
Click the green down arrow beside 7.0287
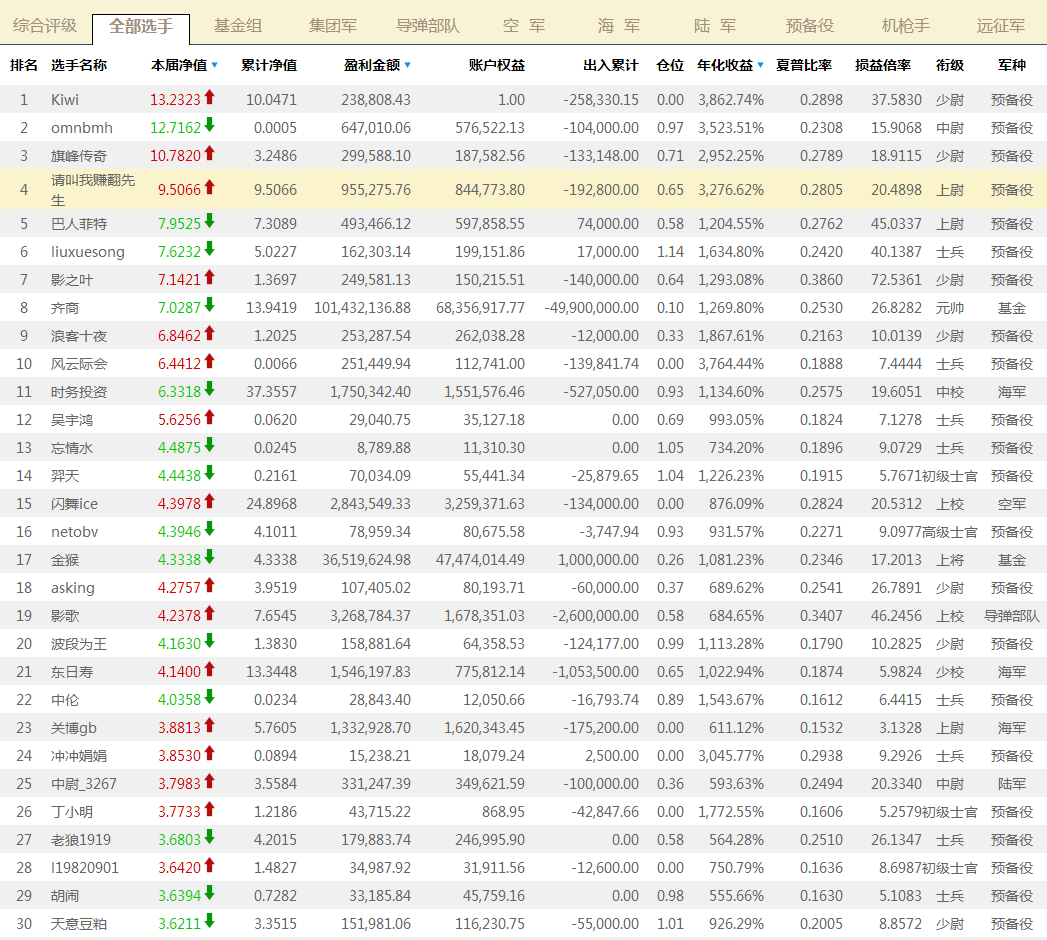[210, 305]
